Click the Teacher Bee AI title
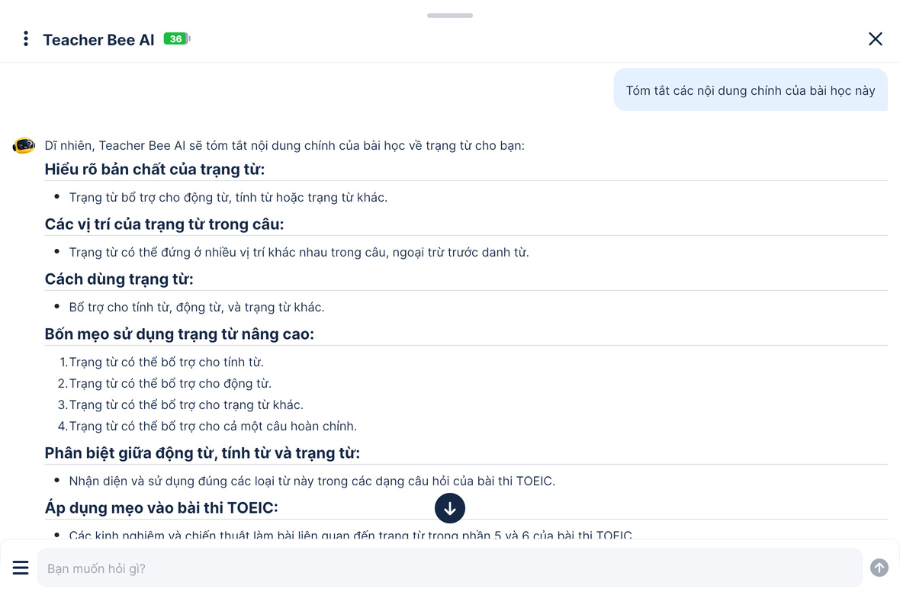The height and width of the screenshot is (600, 900). pyautogui.click(x=99, y=40)
